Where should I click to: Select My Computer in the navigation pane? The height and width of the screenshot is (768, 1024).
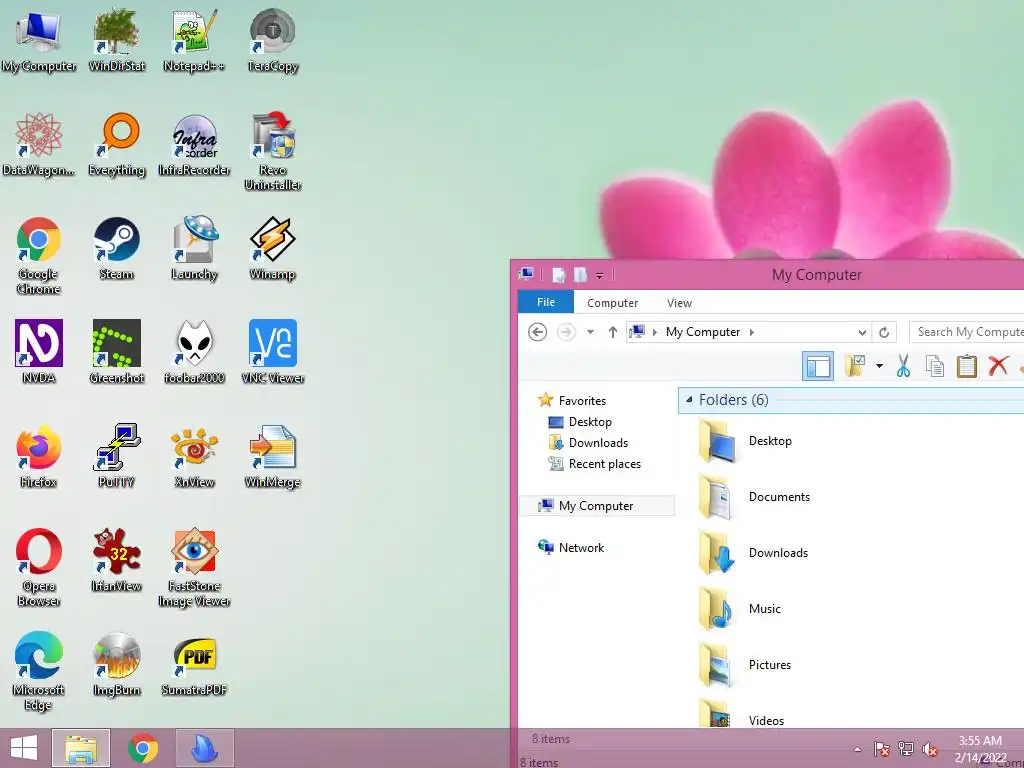(596, 506)
